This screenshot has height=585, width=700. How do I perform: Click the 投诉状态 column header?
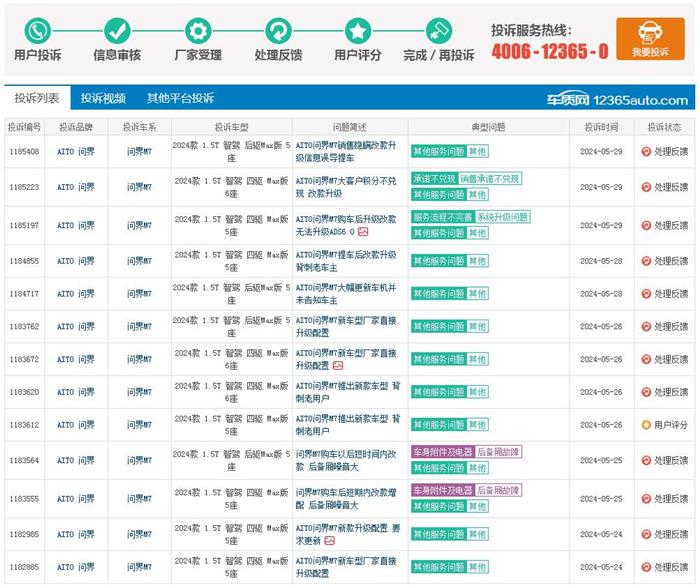(x=664, y=127)
